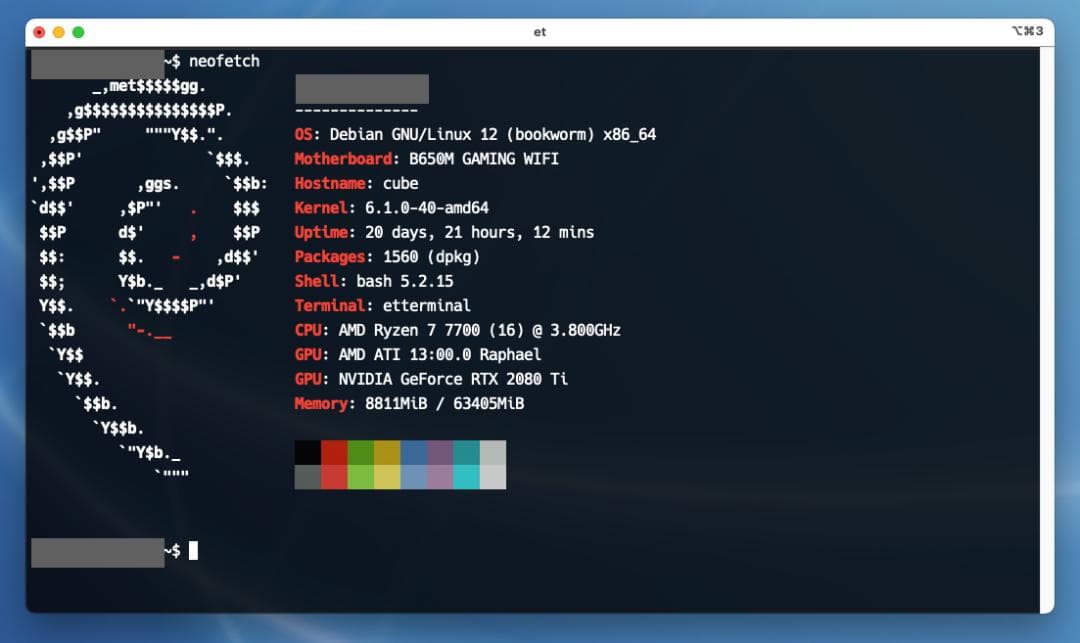Click the light gray palette block in the bottom row

tap(493, 477)
